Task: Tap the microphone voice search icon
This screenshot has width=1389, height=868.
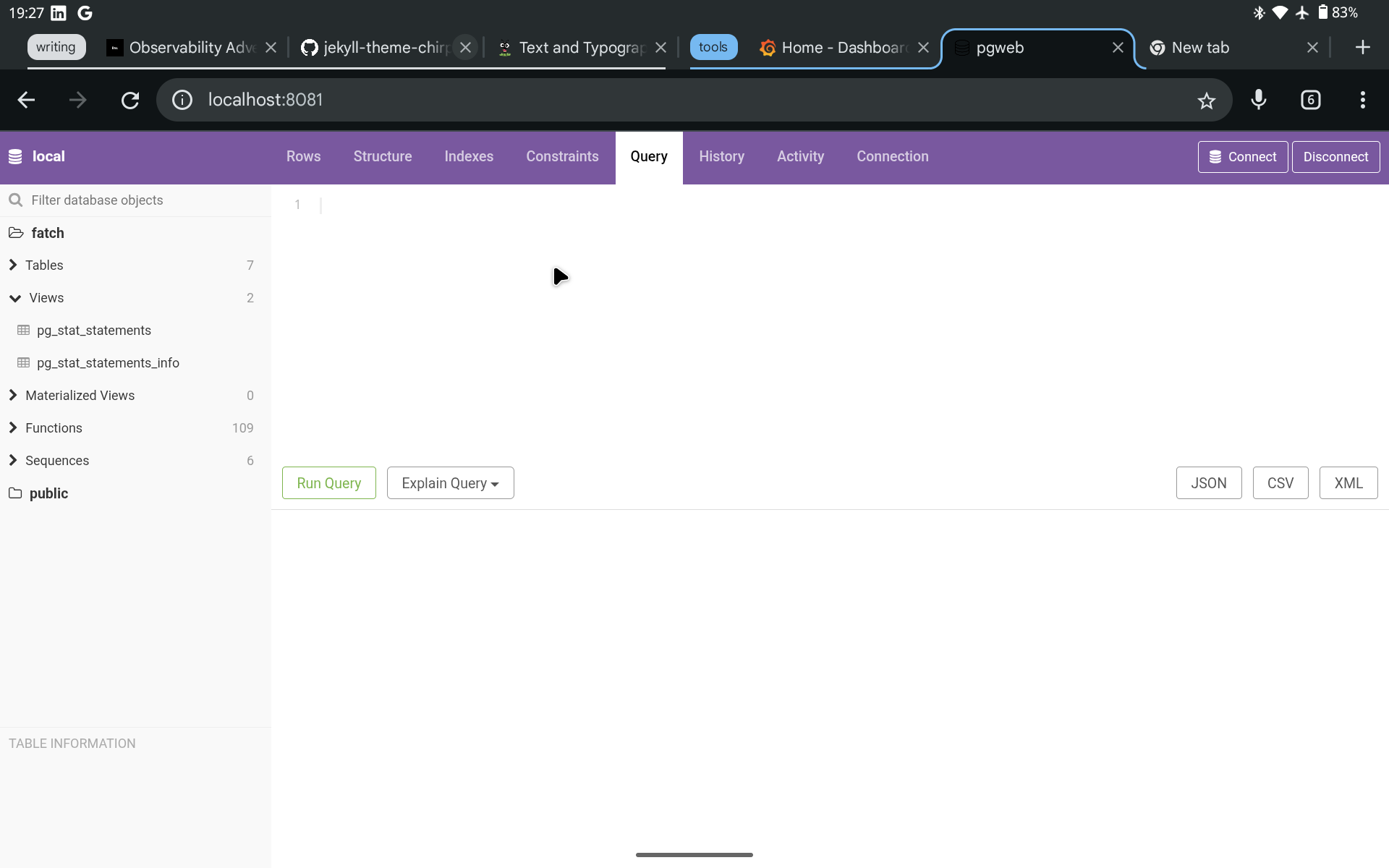Action: coord(1259,100)
